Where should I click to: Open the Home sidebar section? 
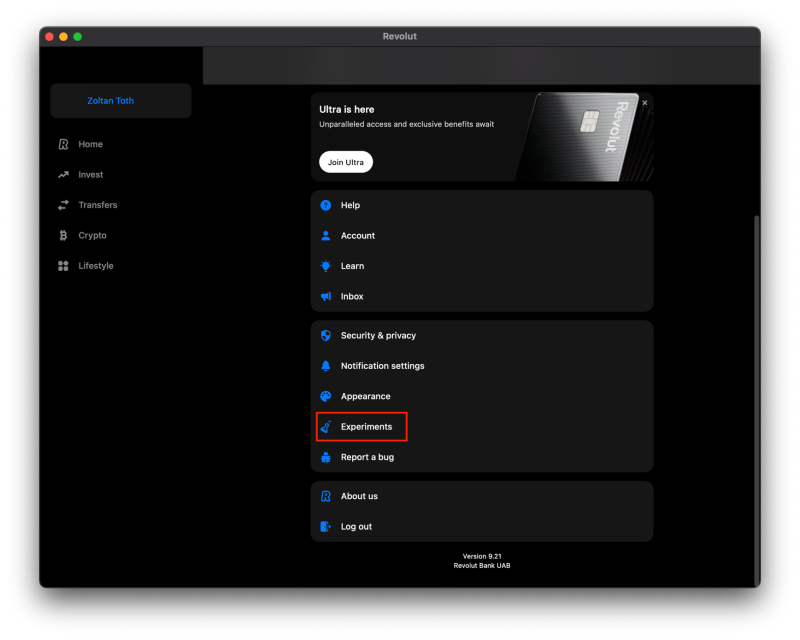point(121,144)
